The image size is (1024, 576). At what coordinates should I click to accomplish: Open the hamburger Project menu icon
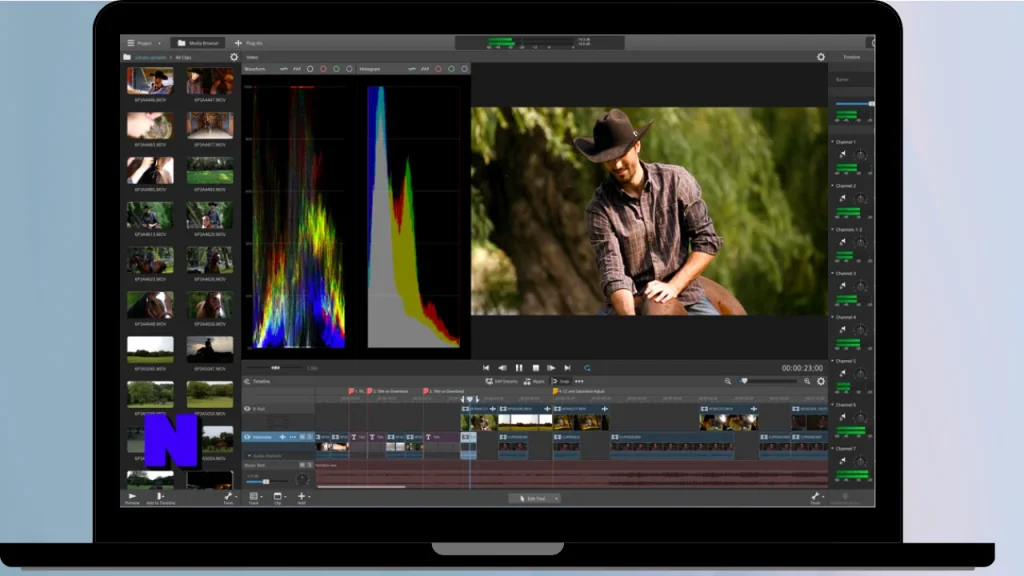(x=131, y=43)
